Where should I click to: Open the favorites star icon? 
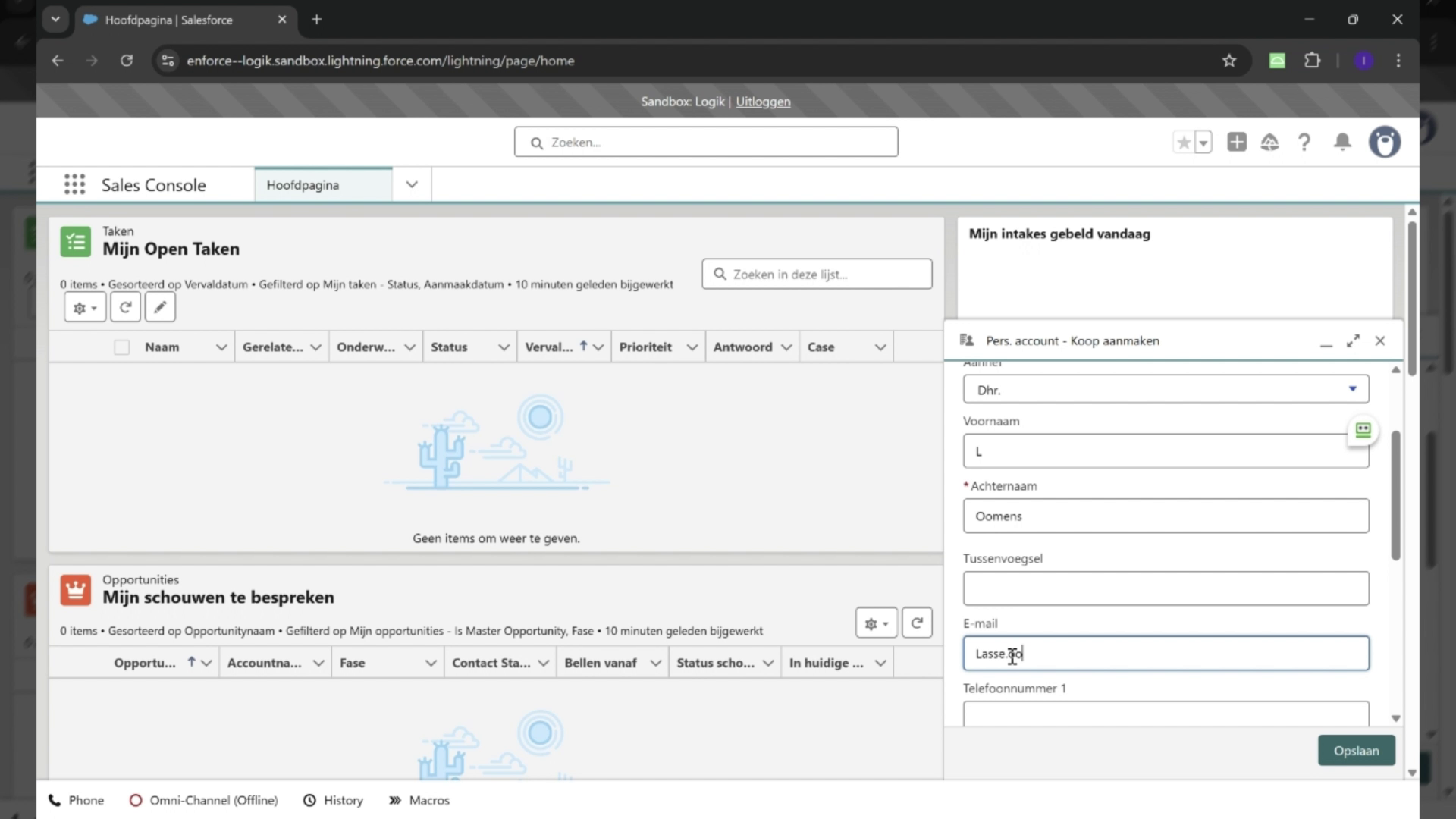[x=1185, y=142]
